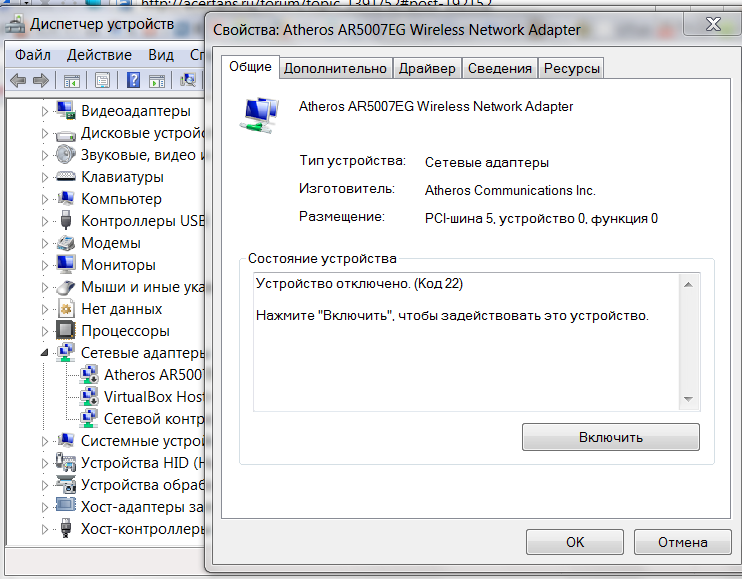
Task: Click the Forward arrow in Device Manager toolbar
Action: [41, 80]
